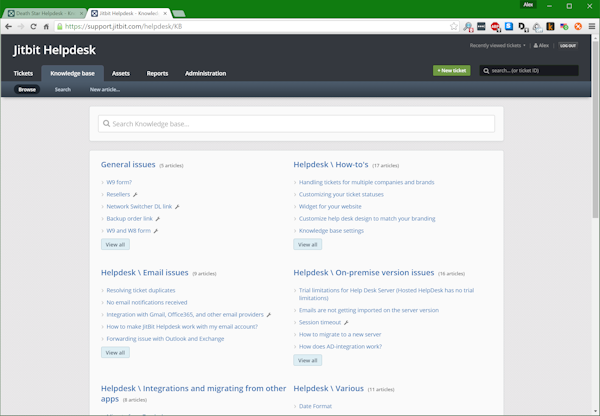Click the browser home icon
The height and width of the screenshot is (416, 600).
click(46, 26)
